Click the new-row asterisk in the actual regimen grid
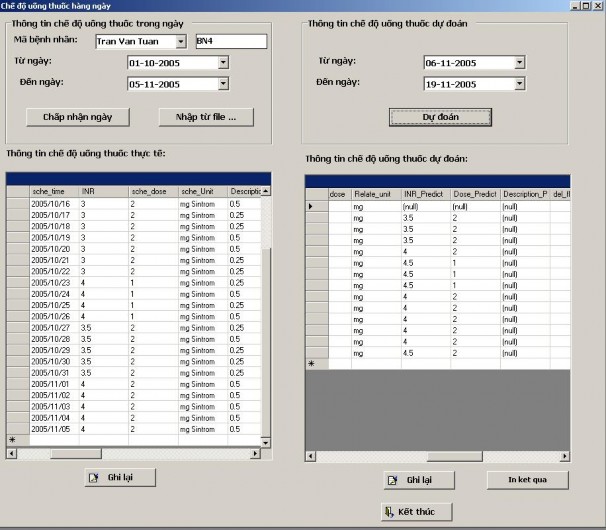Viewport: 606px width, 530px height. (x=12, y=439)
